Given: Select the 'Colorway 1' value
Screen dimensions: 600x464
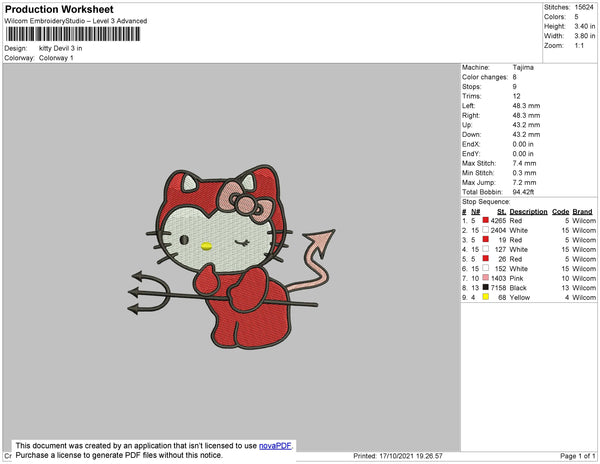Looking at the screenshot, I should tap(56, 58).
